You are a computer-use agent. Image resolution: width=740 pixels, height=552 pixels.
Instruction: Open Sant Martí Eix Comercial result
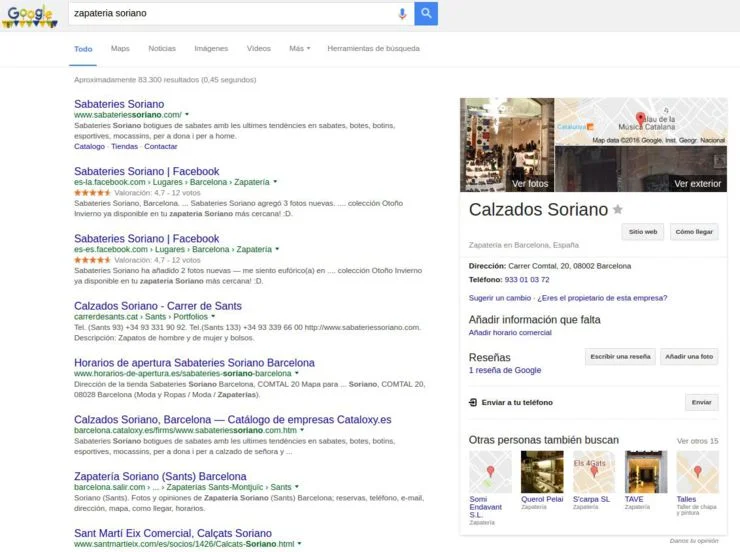pyautogui.click(x=173, y=533)
